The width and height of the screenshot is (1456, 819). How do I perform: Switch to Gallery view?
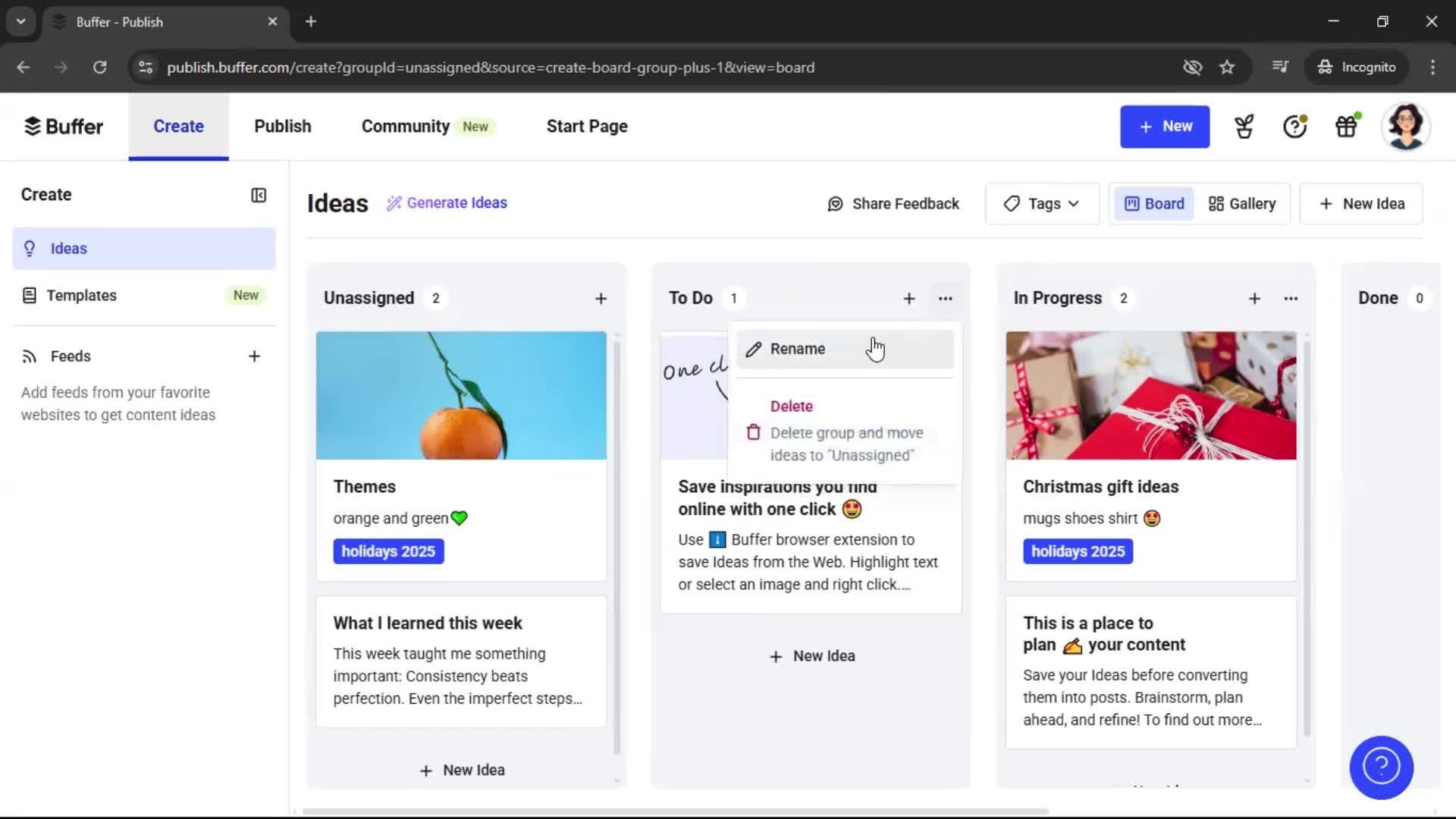[x=1241, y=203]
